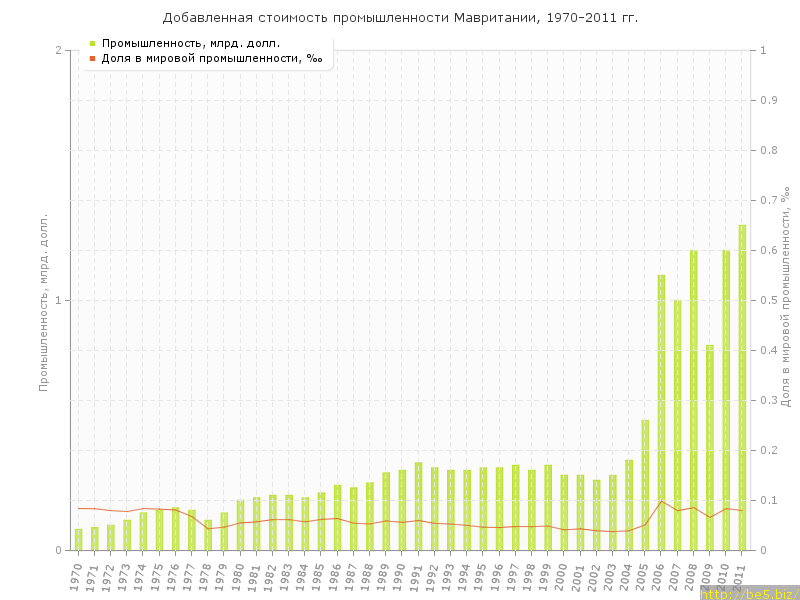Click the green bar for 2009

click(x=710, y=448)
